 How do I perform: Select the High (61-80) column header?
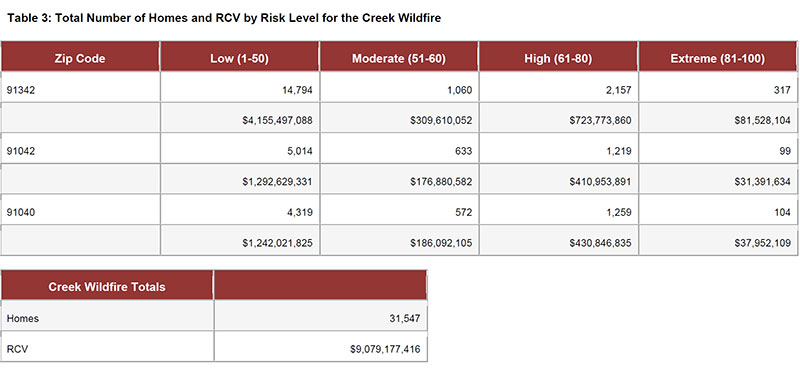pos(558,57)
